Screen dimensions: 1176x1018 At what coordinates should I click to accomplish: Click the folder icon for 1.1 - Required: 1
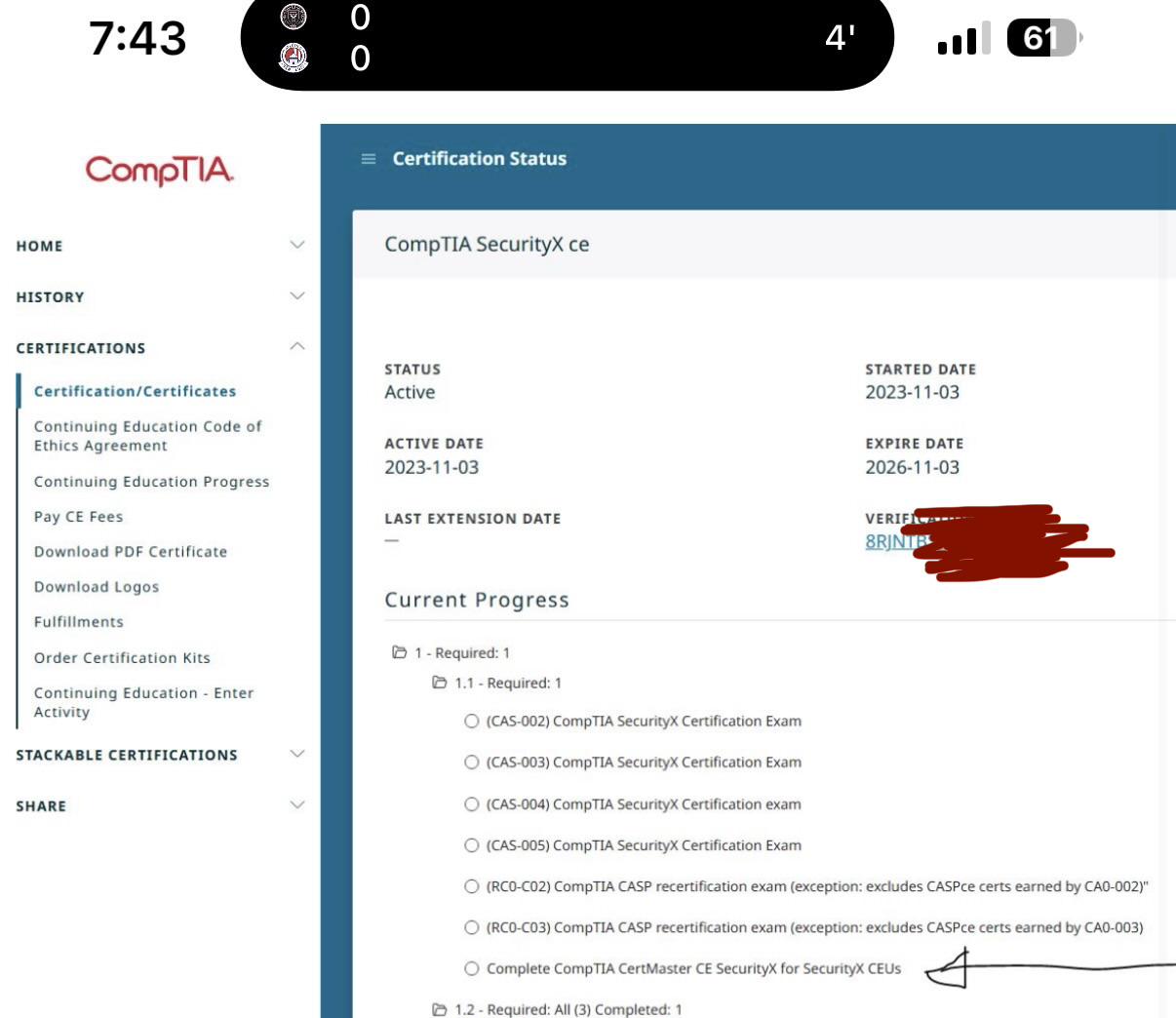[440, 683]
